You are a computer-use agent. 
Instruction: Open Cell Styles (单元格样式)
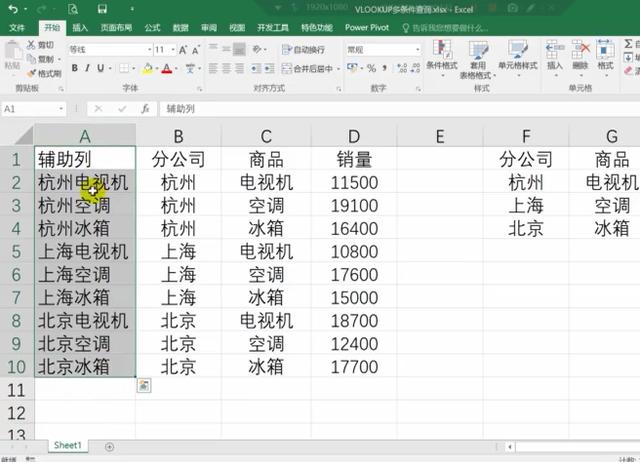[518, 57]
